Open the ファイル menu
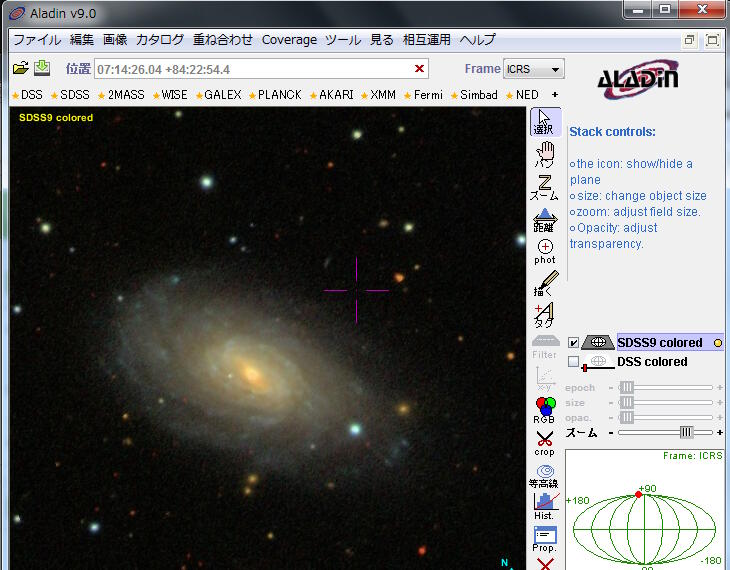This screenshot has height=570, width=730. click(37, 40)
